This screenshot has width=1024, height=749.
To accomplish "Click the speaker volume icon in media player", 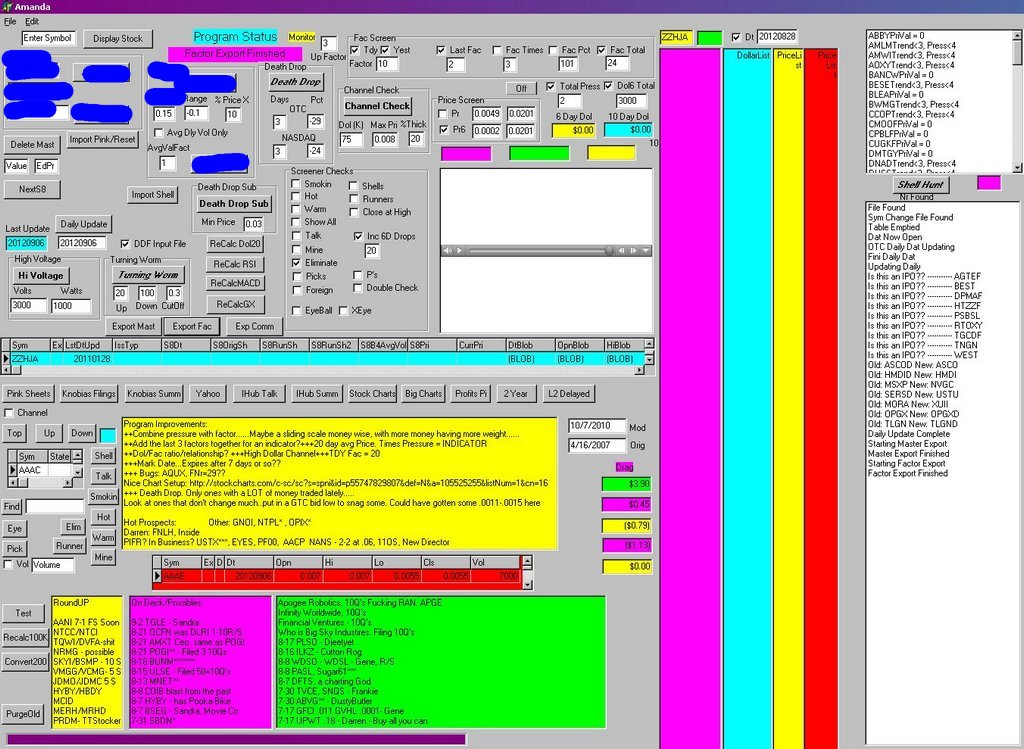I will coord(447,251).
